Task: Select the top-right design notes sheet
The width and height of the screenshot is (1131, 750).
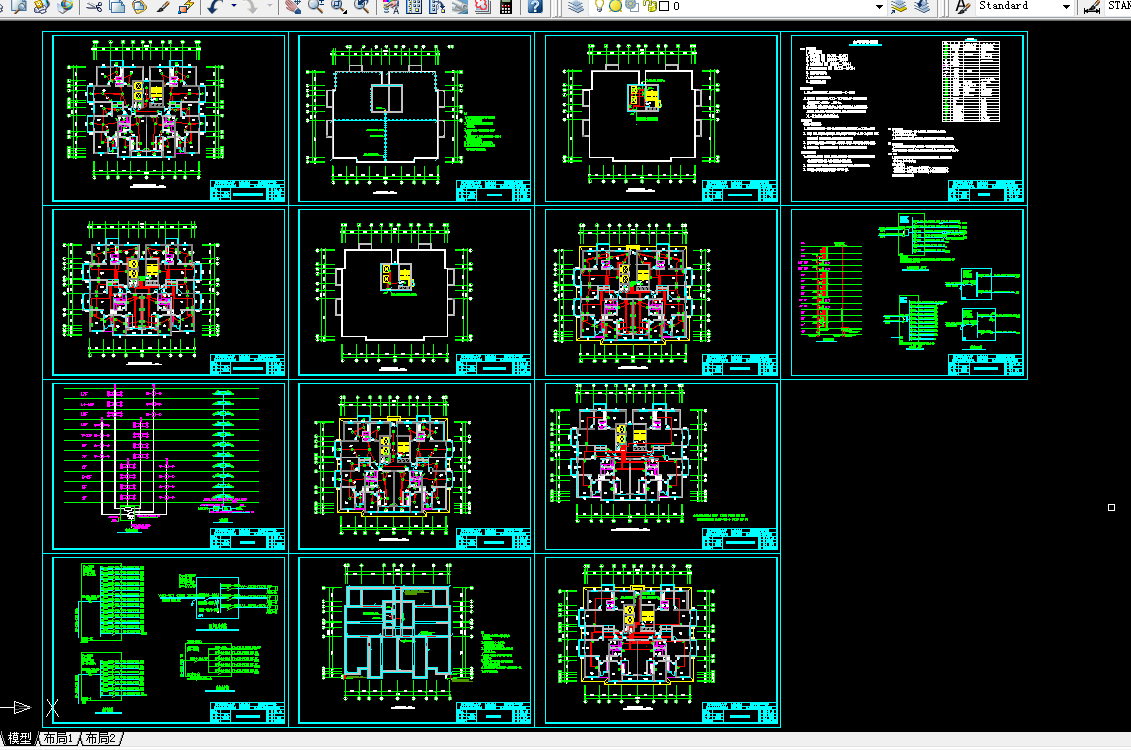Action: 907,118
